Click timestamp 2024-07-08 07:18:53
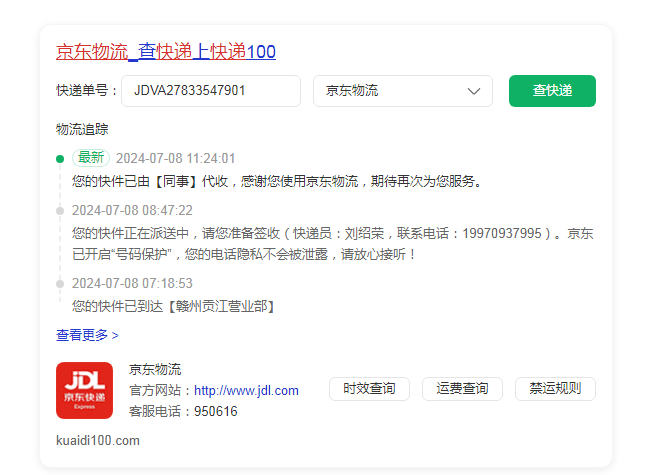 click(x=132, y=283)
